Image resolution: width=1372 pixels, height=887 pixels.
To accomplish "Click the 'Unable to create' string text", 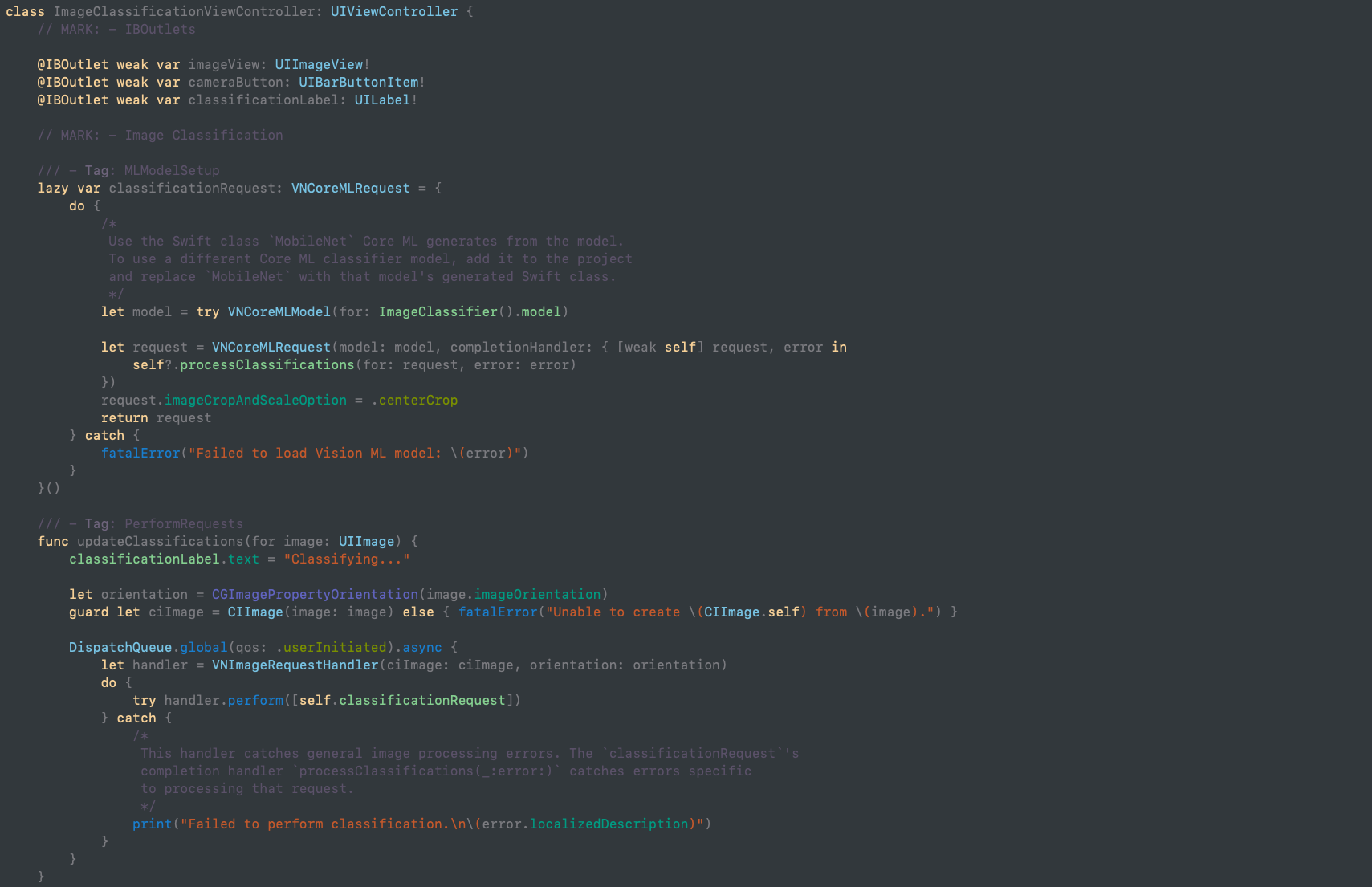I will (x=617, y=612).
